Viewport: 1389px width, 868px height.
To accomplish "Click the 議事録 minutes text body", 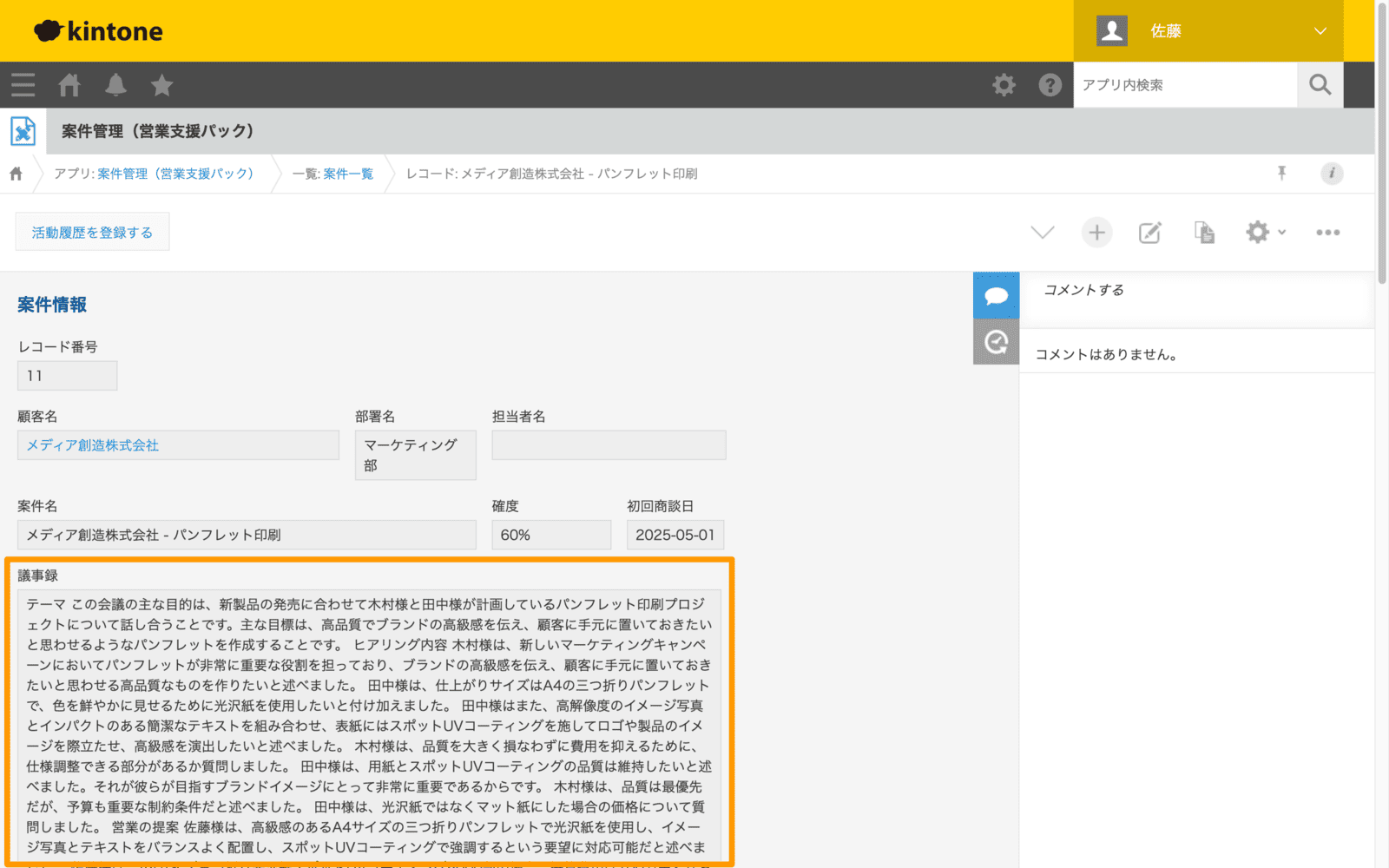I will (x=369, y=726).
